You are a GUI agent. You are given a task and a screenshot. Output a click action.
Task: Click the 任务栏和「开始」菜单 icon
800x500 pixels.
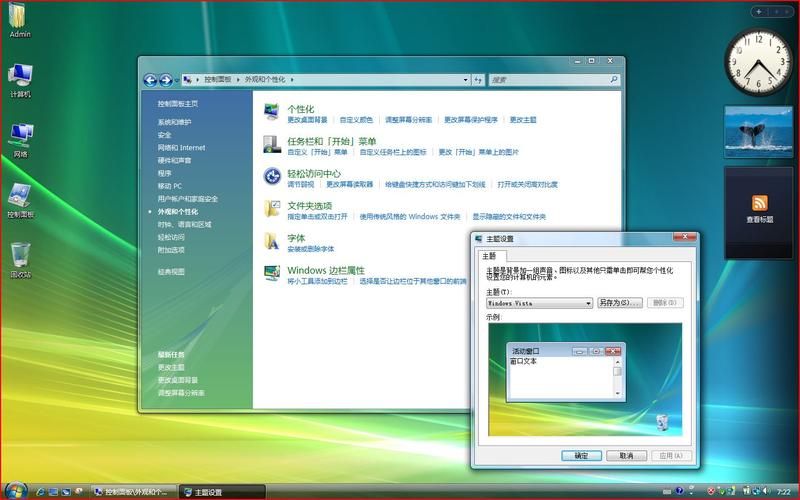pos(272,144)
